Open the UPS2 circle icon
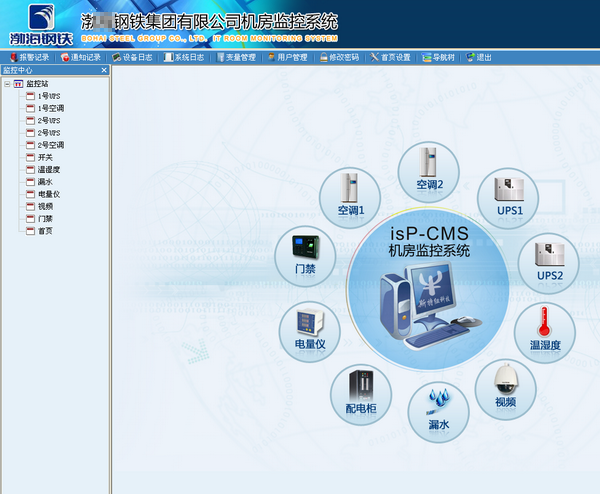This screenshot has width=600, height=494. (549, 263)
